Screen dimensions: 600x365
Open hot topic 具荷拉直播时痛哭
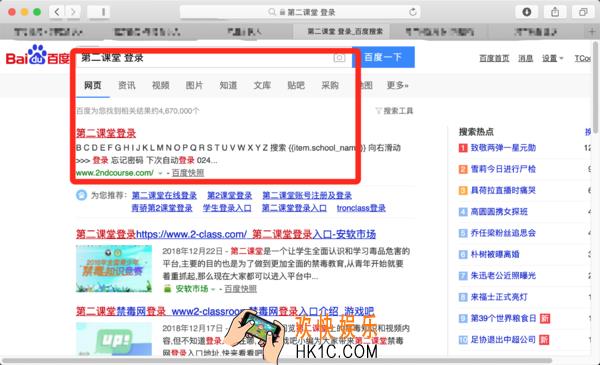503,190
